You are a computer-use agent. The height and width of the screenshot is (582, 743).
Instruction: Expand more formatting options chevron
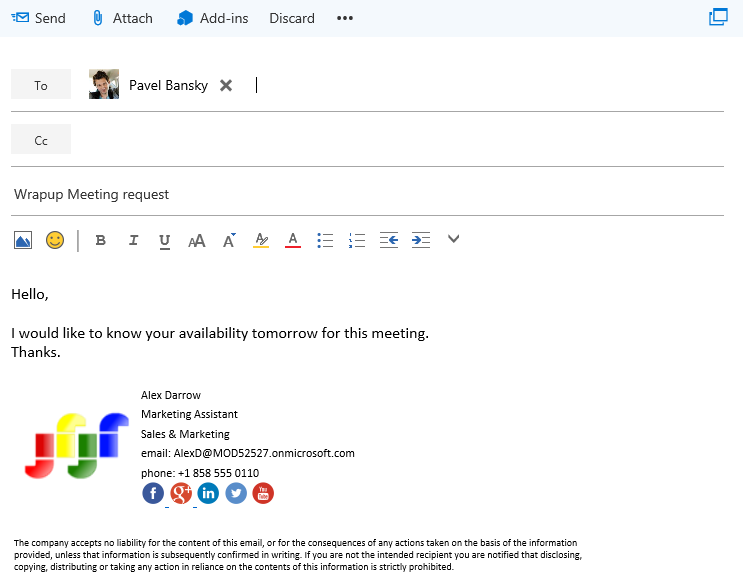click(x=453, y=239)
